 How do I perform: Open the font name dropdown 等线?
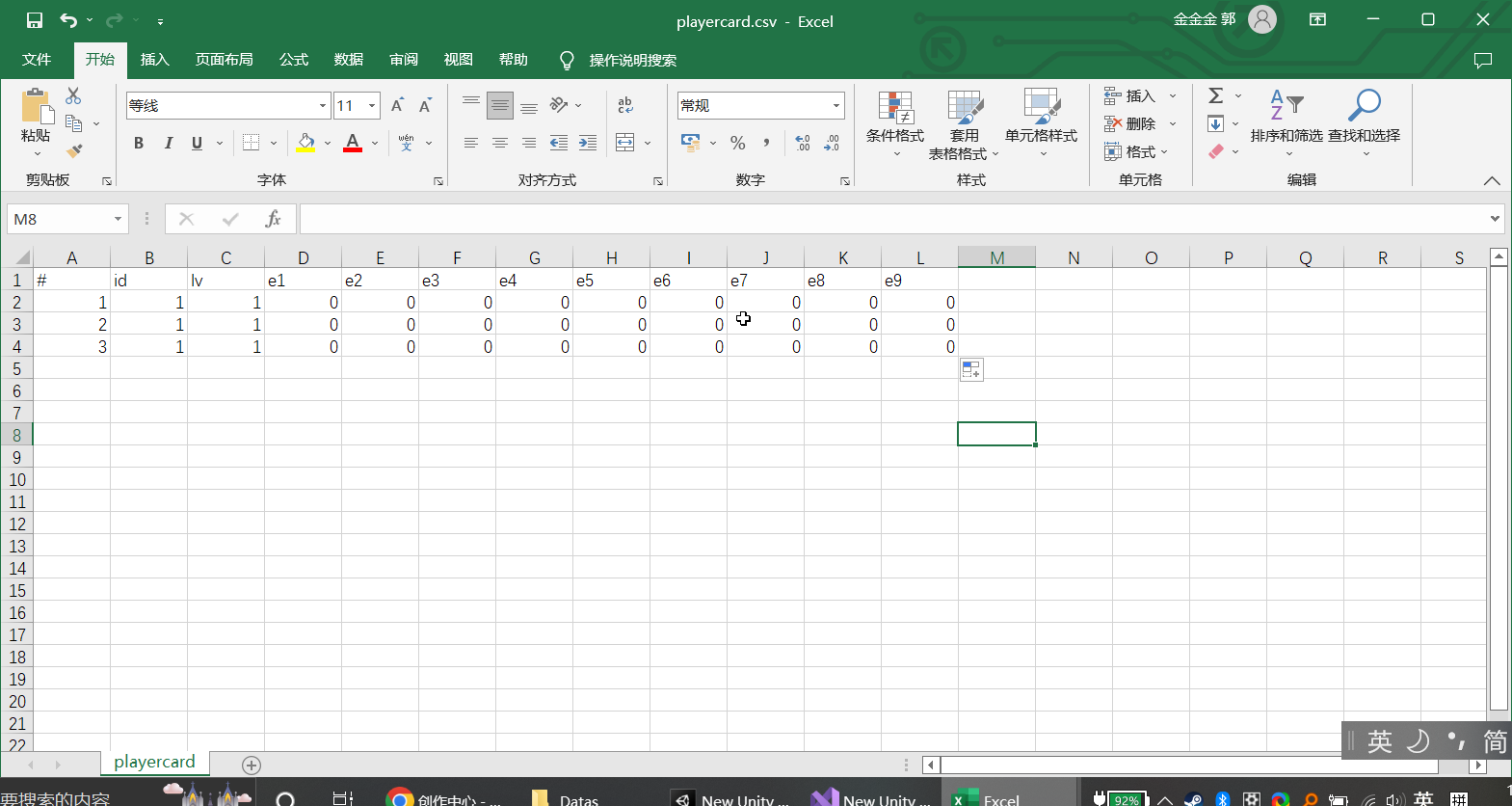tap(323, 105)
